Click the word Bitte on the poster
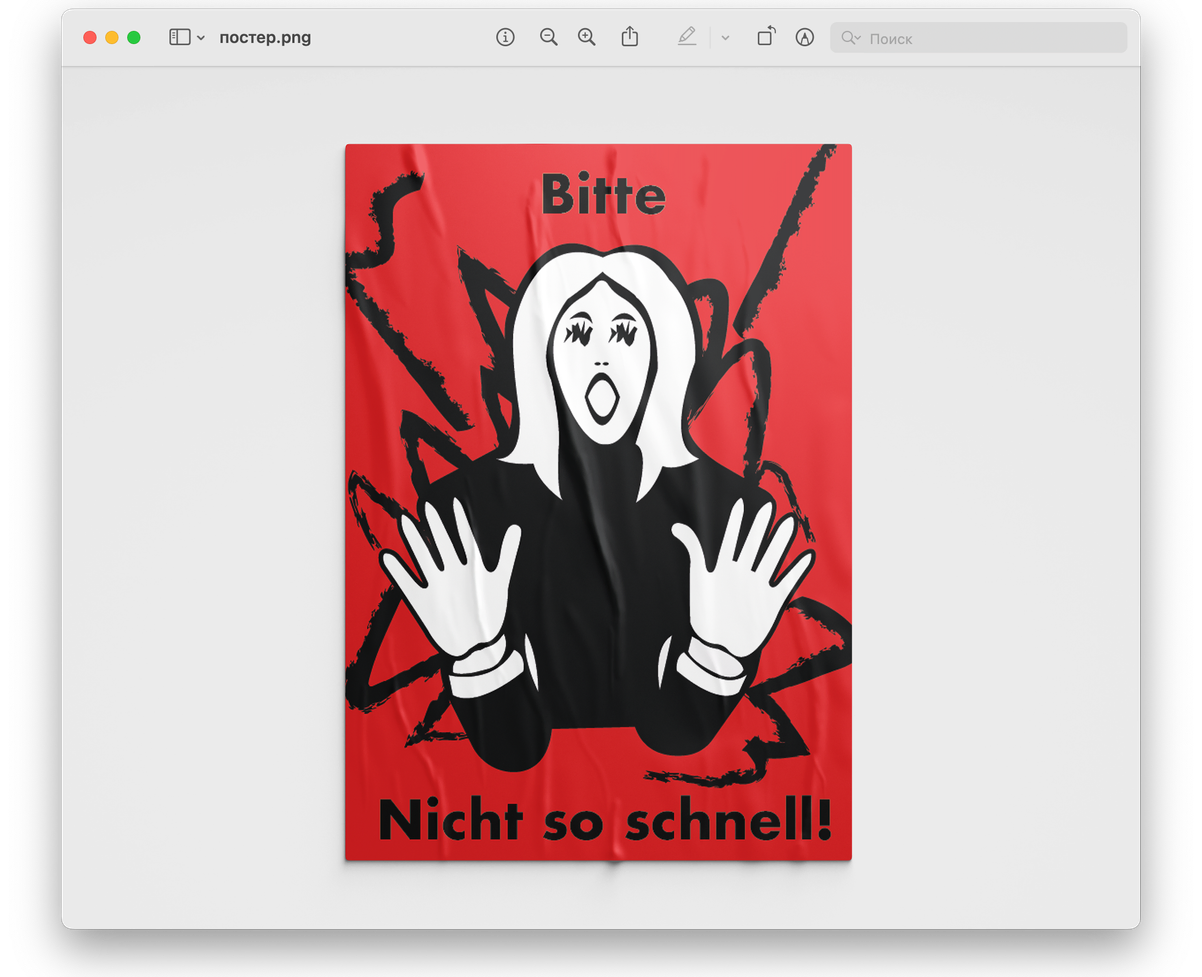 (x=603, y=195)
